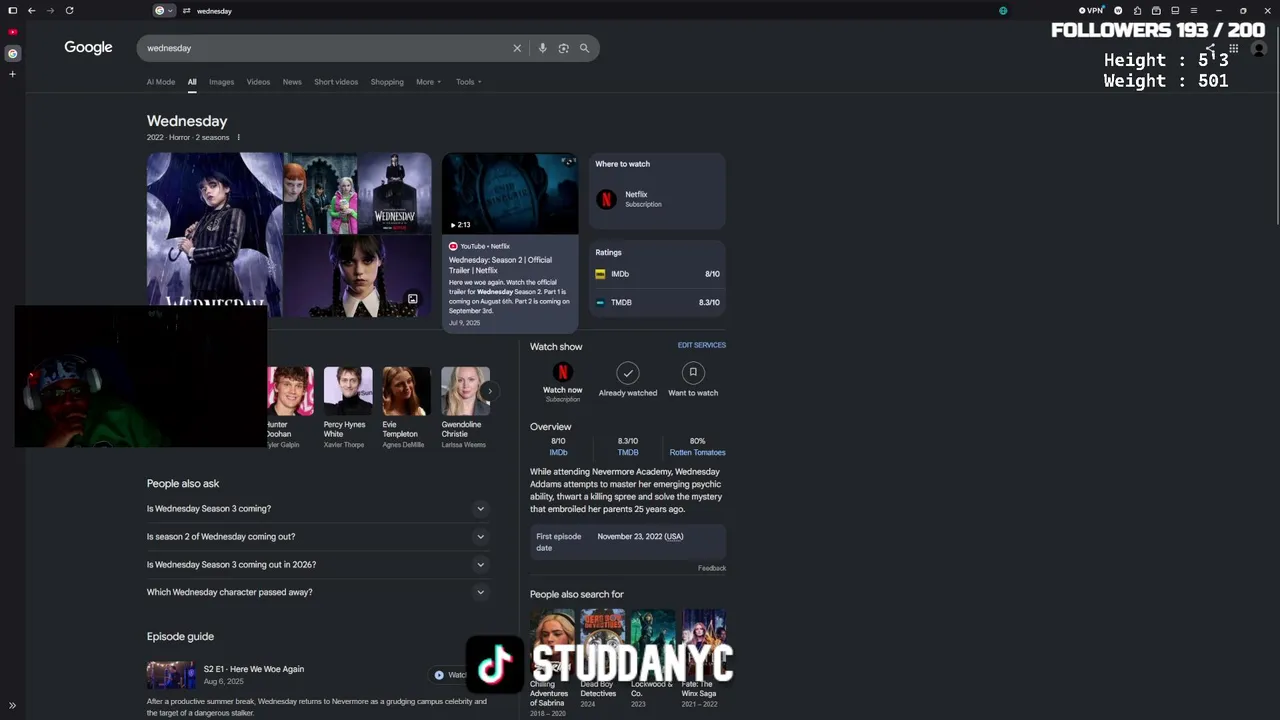Select the Google tab in the sidebar
This screenshot has width=1280, height=720.
13,53
